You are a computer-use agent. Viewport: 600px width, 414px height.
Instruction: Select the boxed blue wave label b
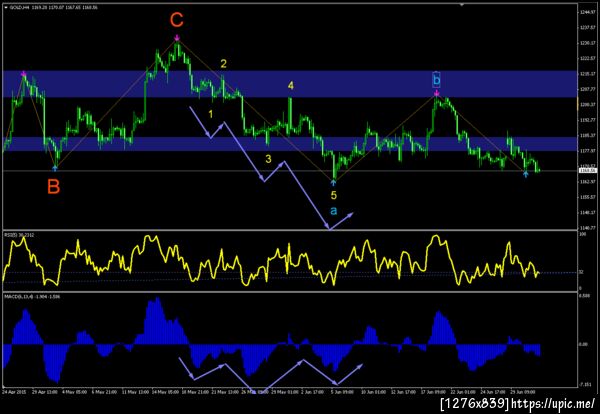coord(436,80)
